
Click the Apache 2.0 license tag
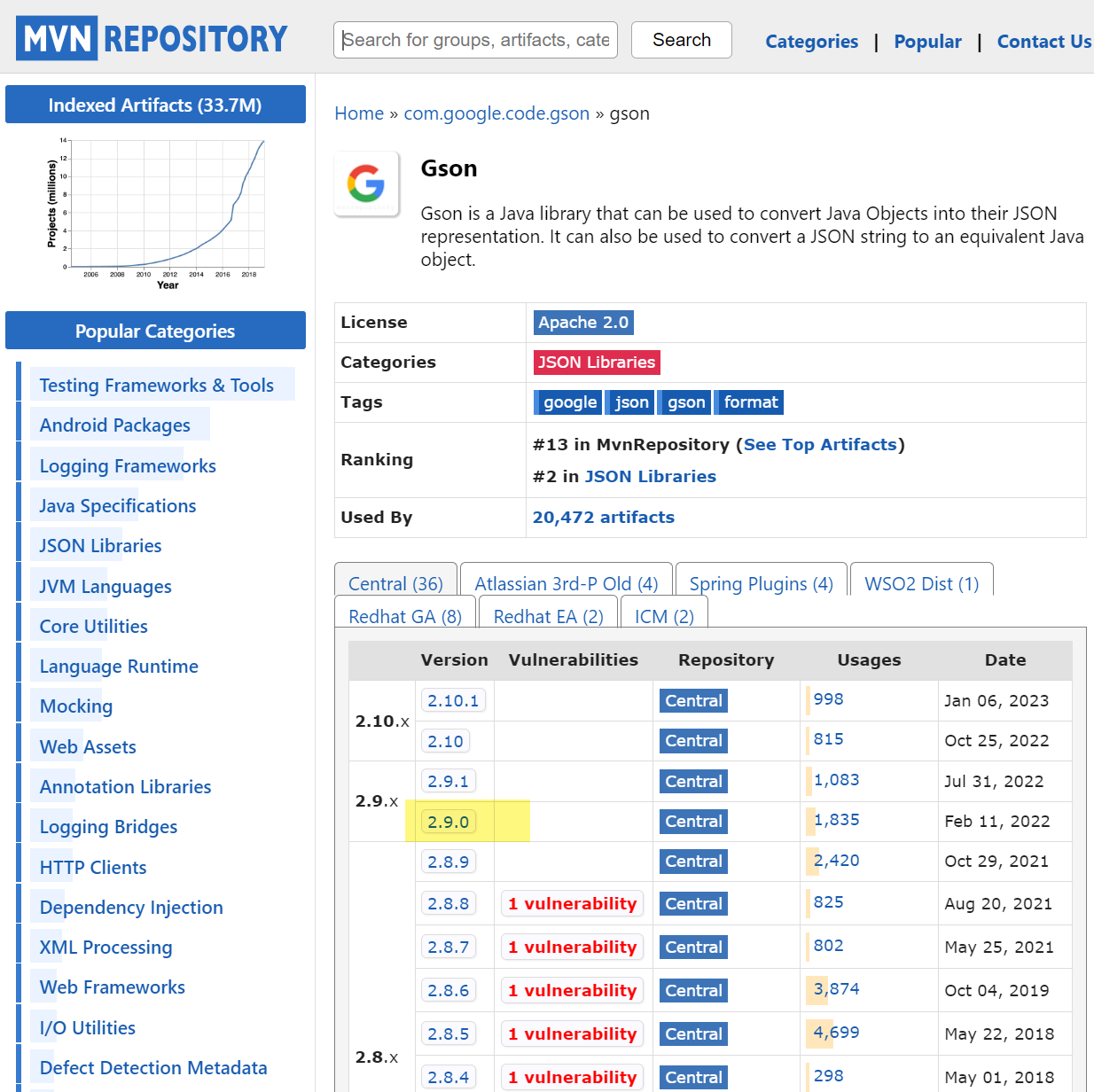583,323
